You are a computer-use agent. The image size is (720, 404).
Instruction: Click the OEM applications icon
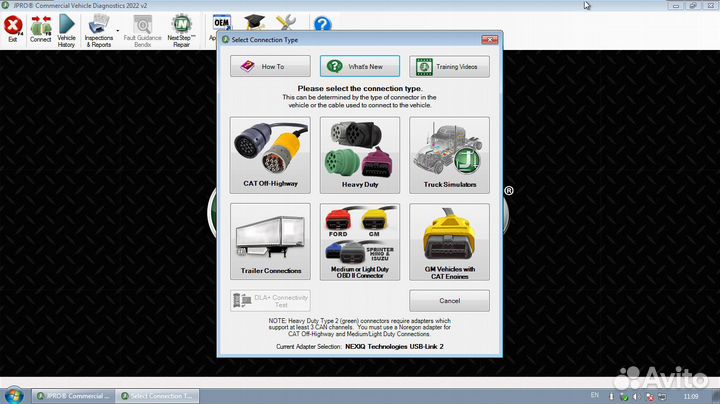coord(222,22)
